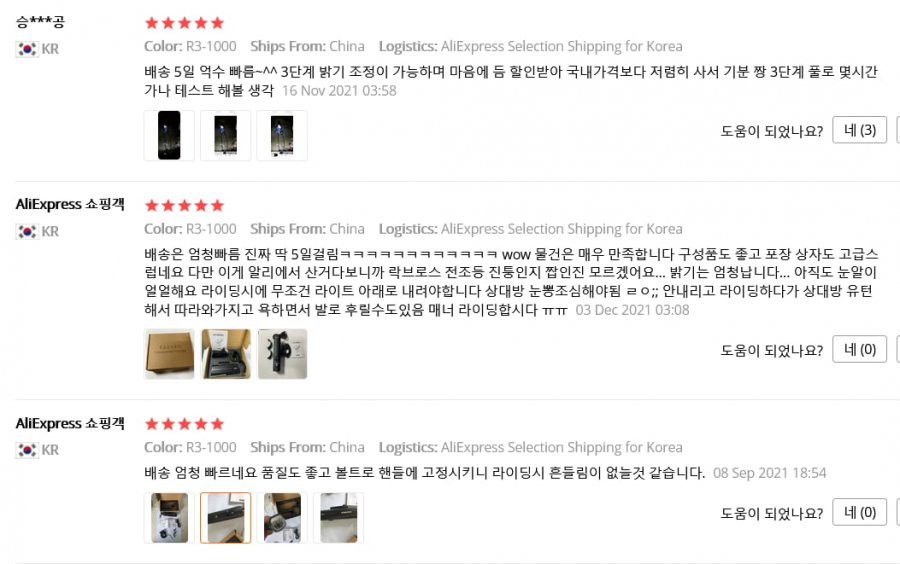View opened package photo in second review

point(226,354)
